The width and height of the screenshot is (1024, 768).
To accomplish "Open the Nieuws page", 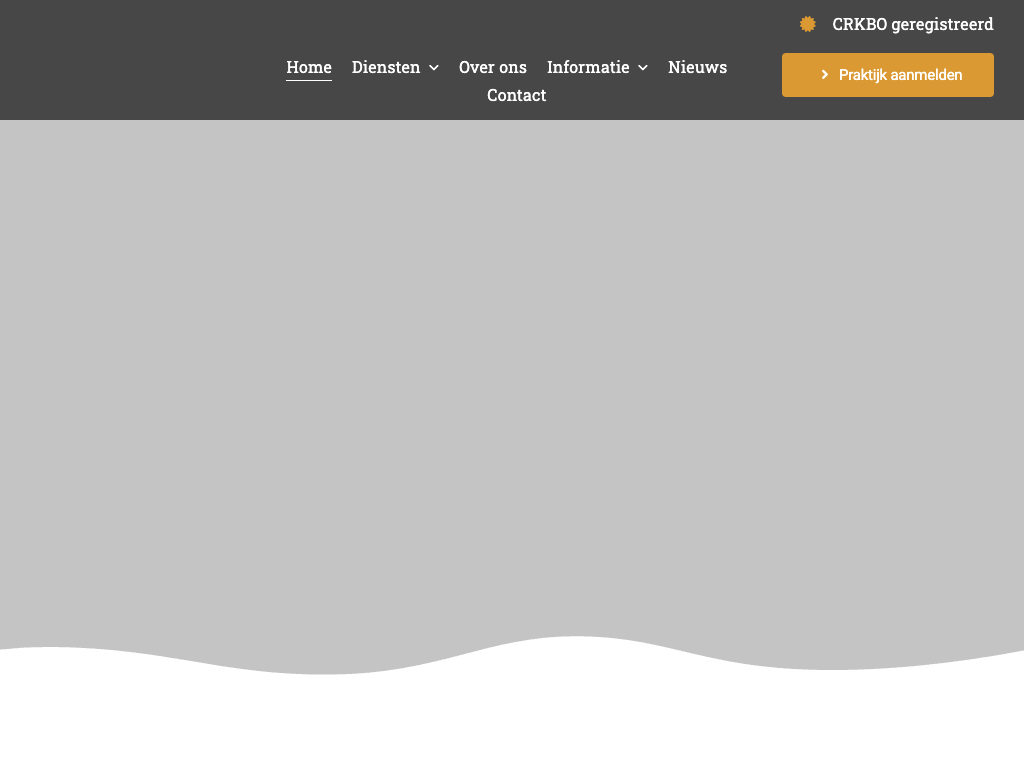I will [697, 67].
